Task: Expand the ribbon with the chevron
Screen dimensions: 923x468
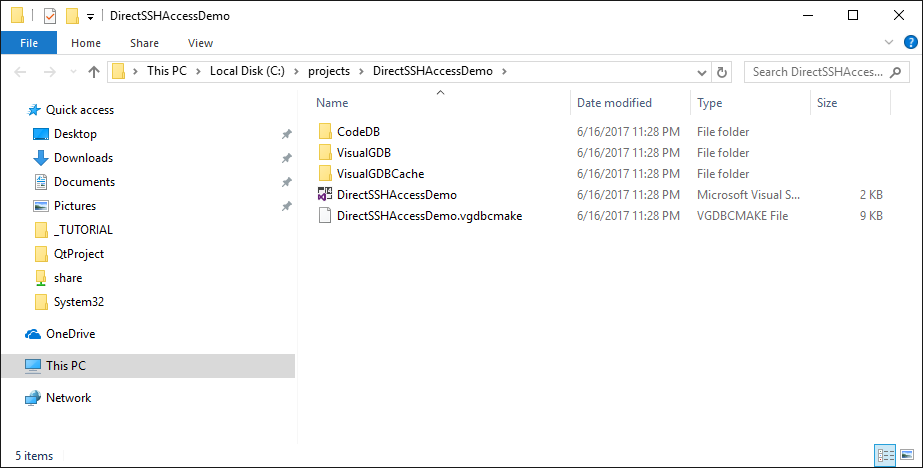Action: pos(889,42)
